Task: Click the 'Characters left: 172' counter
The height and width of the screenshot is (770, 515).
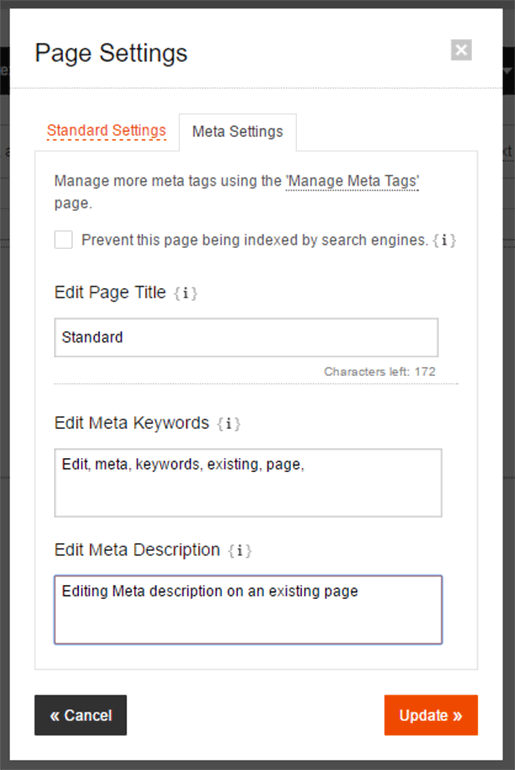Action: click(x=379, y=372)
